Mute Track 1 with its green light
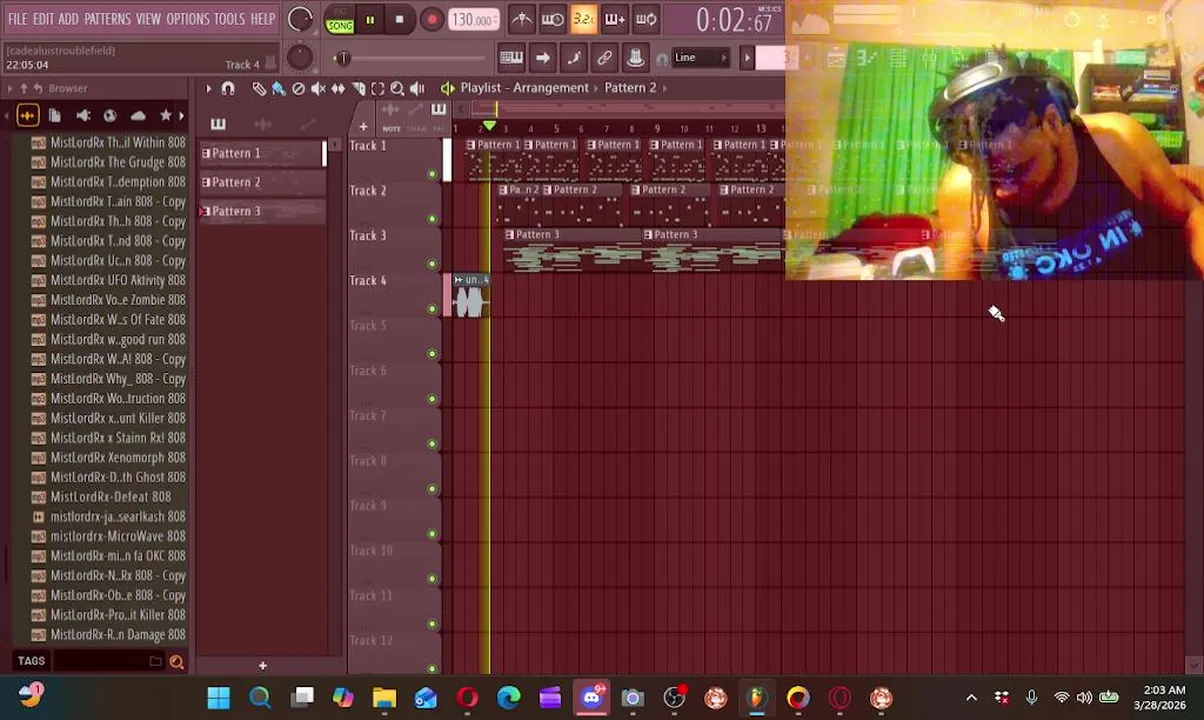Viewport: 1204px width, 720px height. 432,174
